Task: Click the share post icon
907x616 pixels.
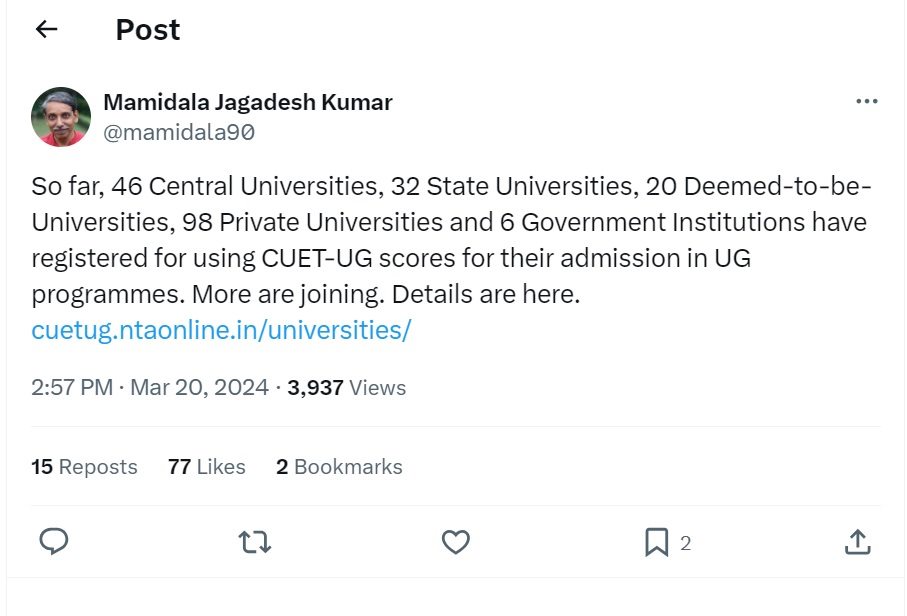Action: pos(856,542)
